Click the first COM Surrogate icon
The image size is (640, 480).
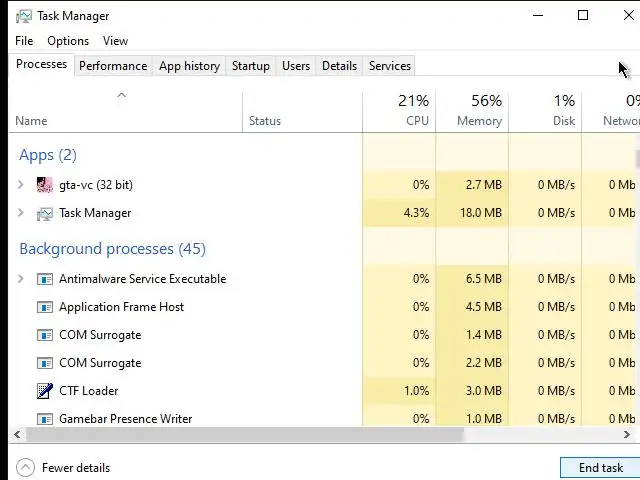click(x=44, y=335)
